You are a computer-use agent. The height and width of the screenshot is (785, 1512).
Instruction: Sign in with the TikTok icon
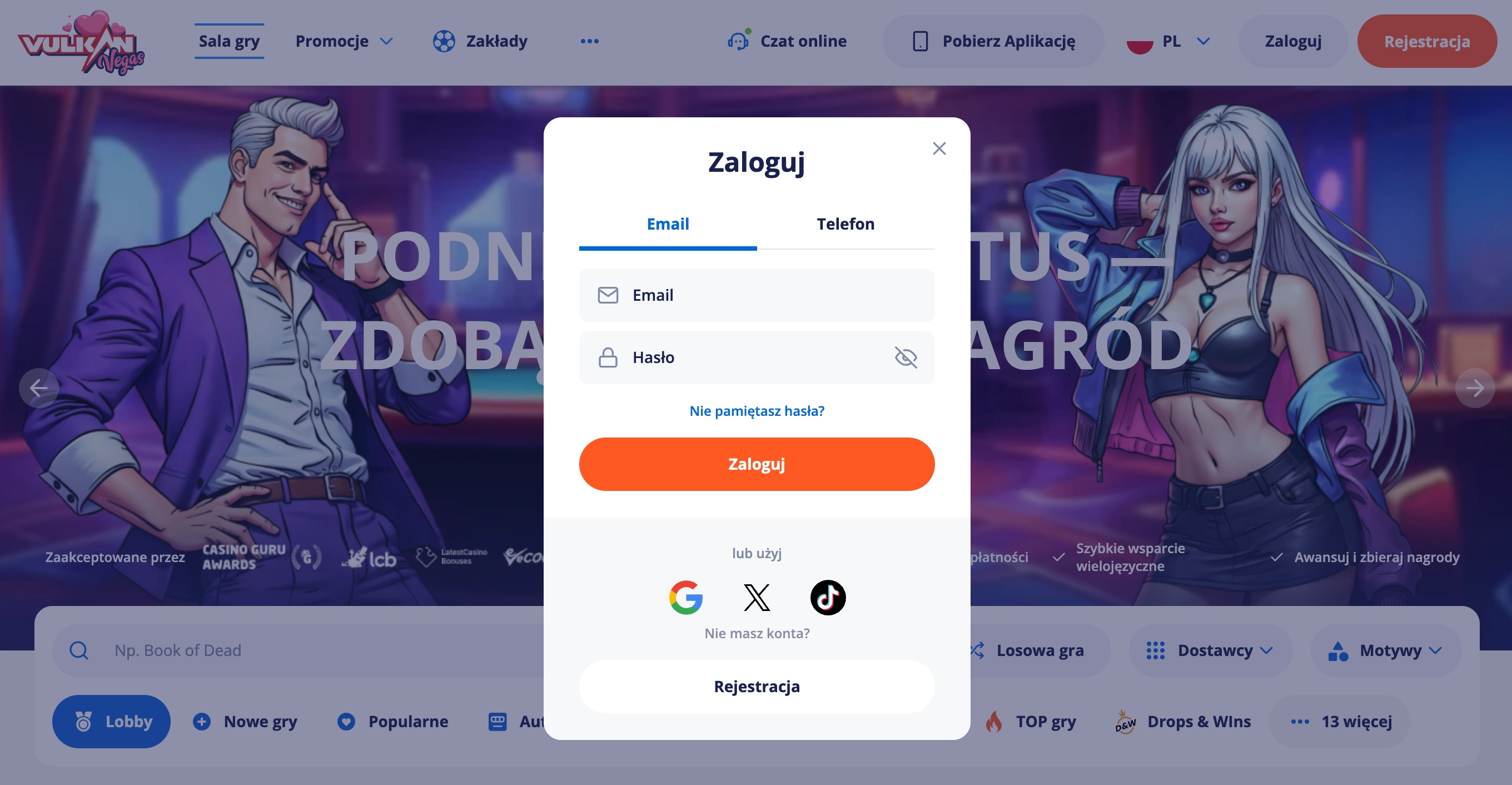pyautogui.click(x=828, y=598)
